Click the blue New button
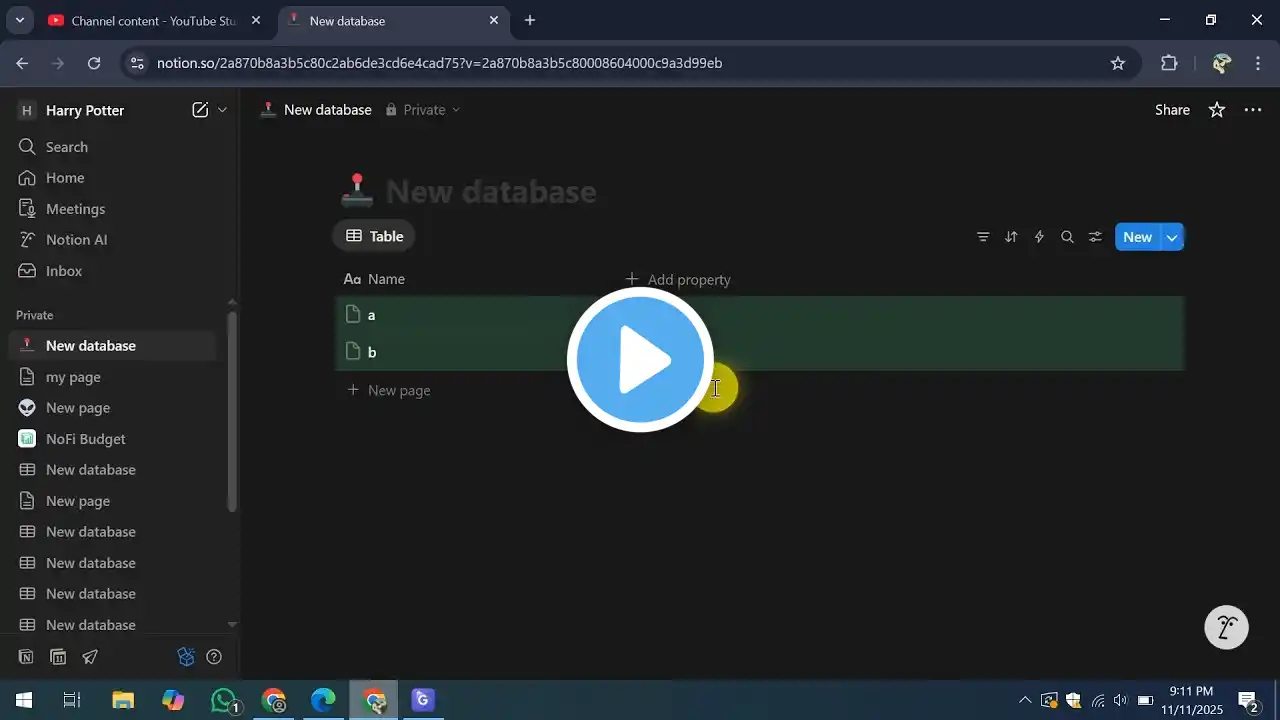Viewport: 1280px width, 720px height. (1138, 237)
